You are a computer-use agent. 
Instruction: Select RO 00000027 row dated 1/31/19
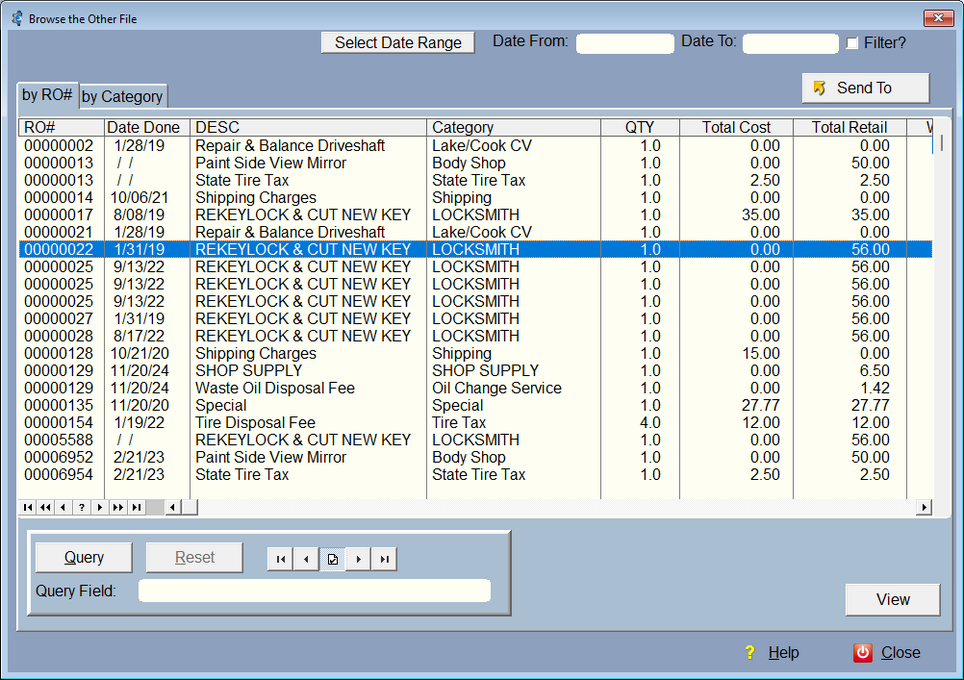476,318
